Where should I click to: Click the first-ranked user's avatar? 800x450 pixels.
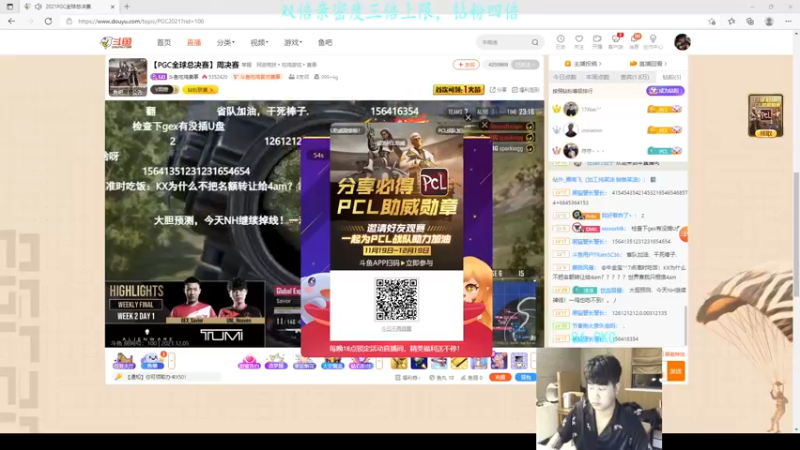click(x=570, y=109)
